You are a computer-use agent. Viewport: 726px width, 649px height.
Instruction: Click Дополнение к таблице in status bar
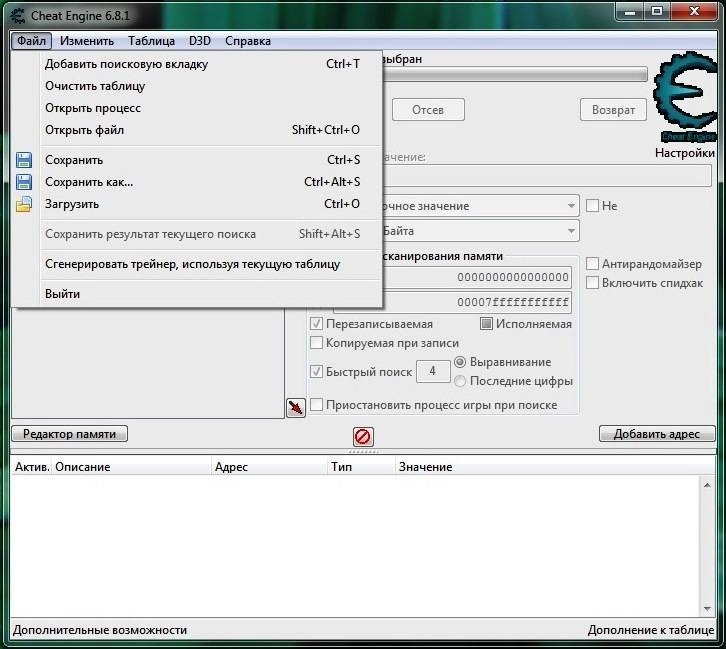coord(651,630)
